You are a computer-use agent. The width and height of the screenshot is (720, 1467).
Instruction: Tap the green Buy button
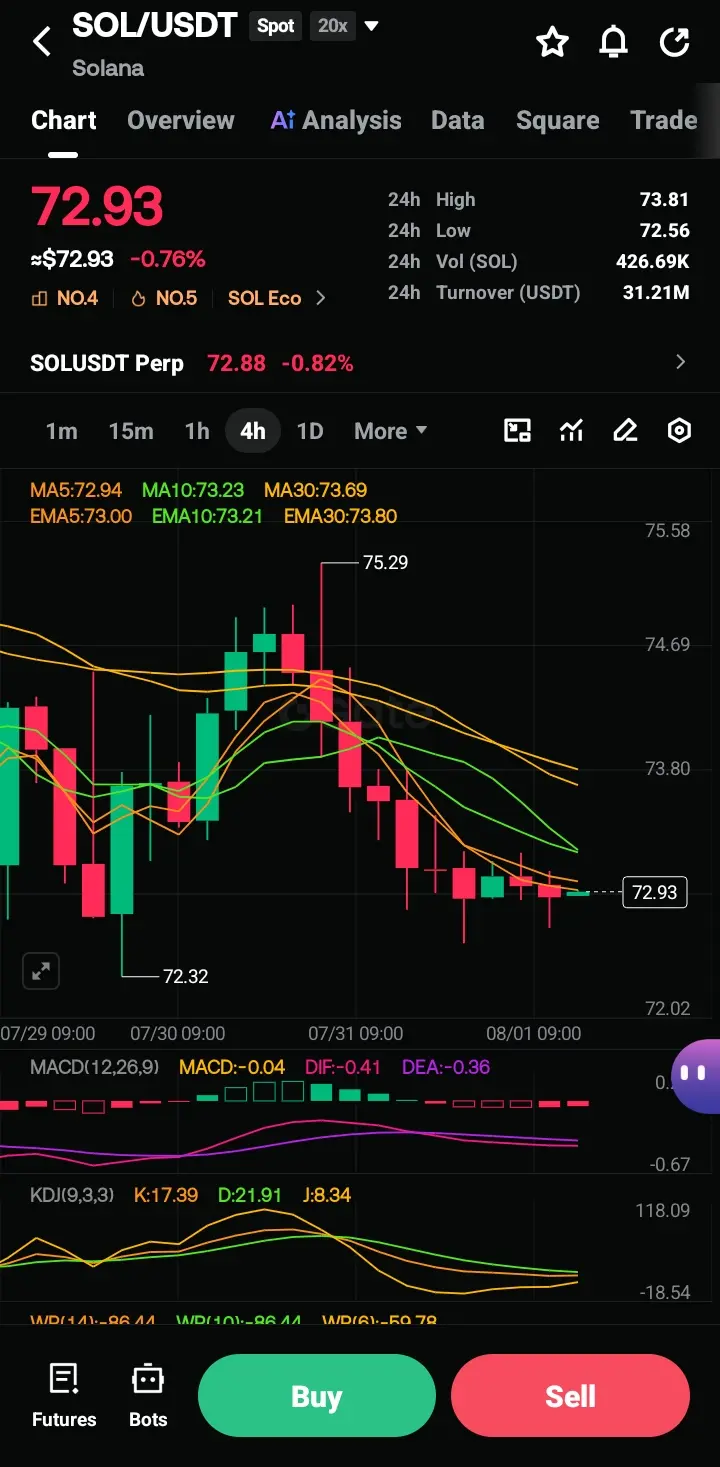(x=317, y=1396)
